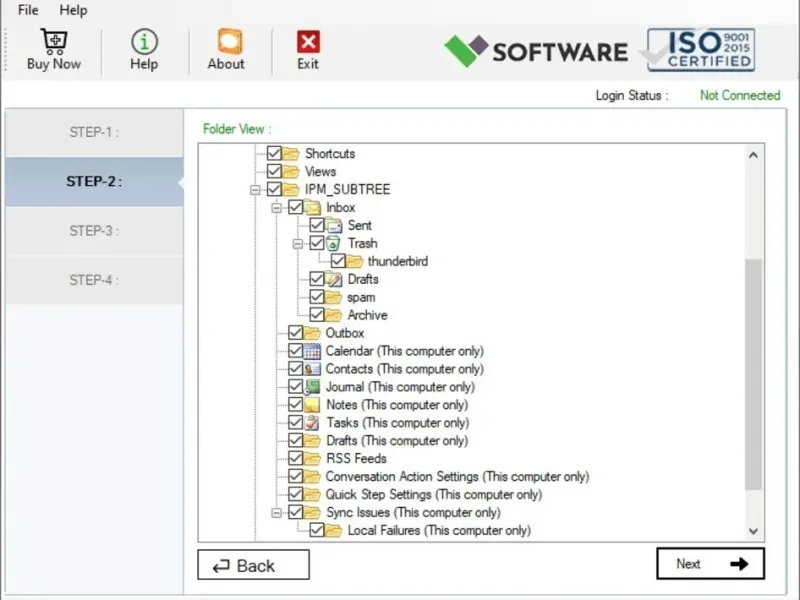800x600 pixels.
Task: Click the Inbox envelope folder icon
Action: coord(313,208)
